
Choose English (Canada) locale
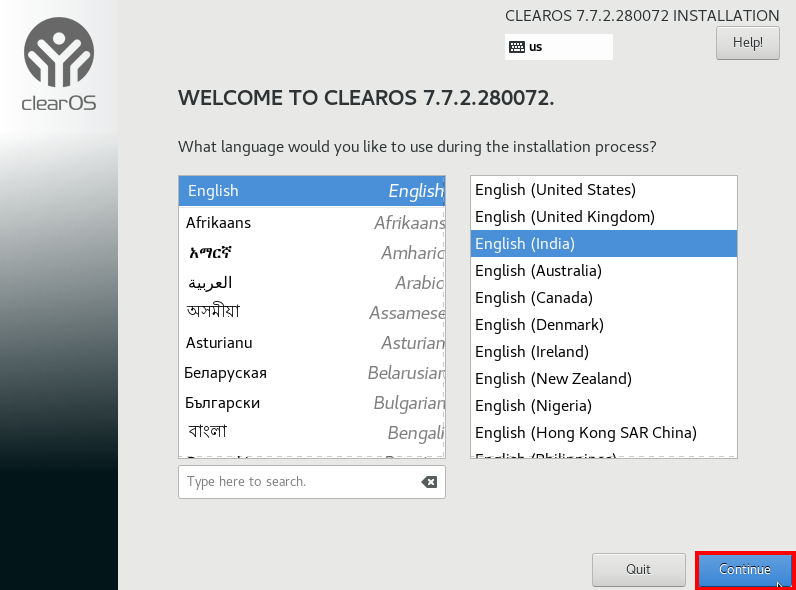point(604,298)
